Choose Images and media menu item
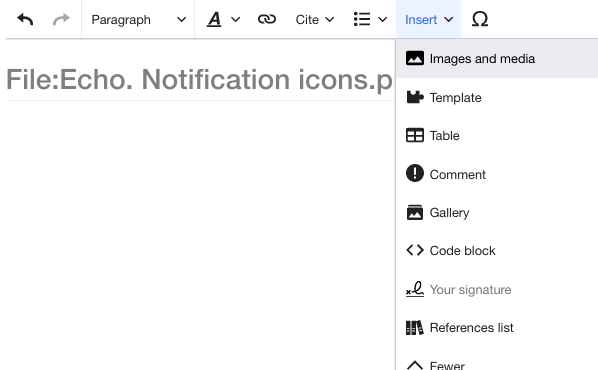The height and width of the screenshot is (370, 598). coord(497,59)
